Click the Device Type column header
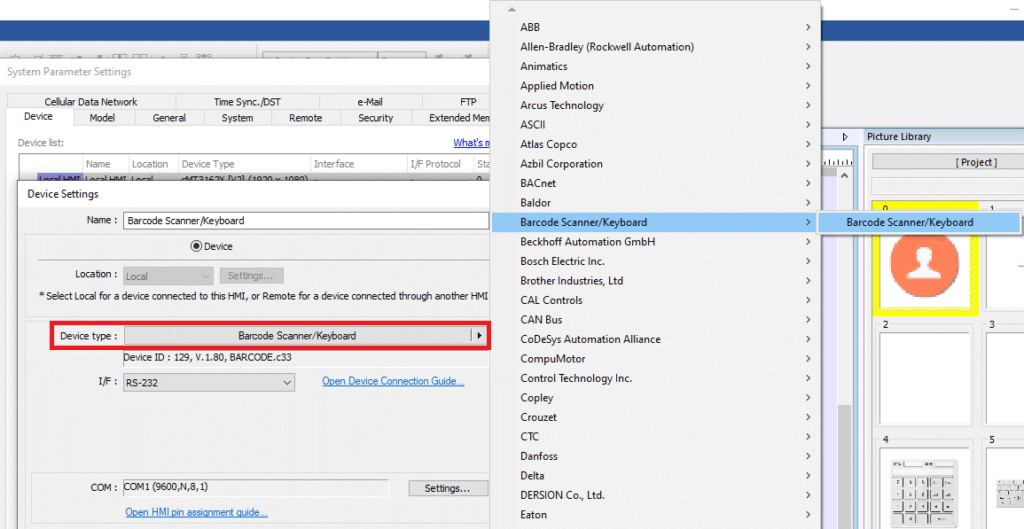Viewport: 1024px width, 529px height. (x=244, y=164)
